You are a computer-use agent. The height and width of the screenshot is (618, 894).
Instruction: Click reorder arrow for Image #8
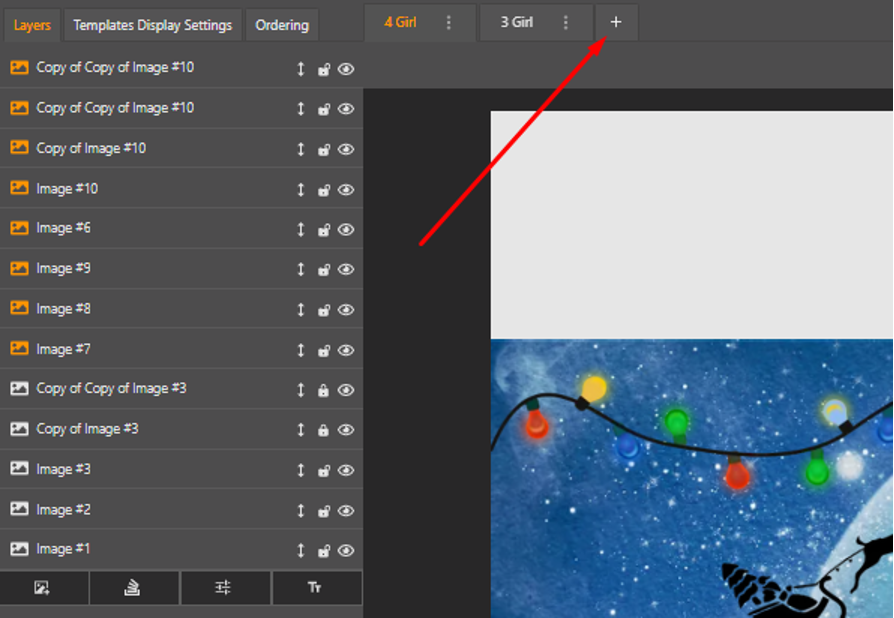[300, 310]
